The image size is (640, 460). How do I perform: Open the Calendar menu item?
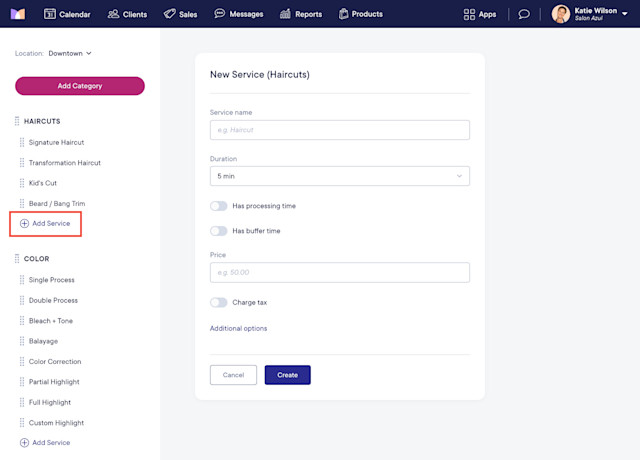point(67,14)
